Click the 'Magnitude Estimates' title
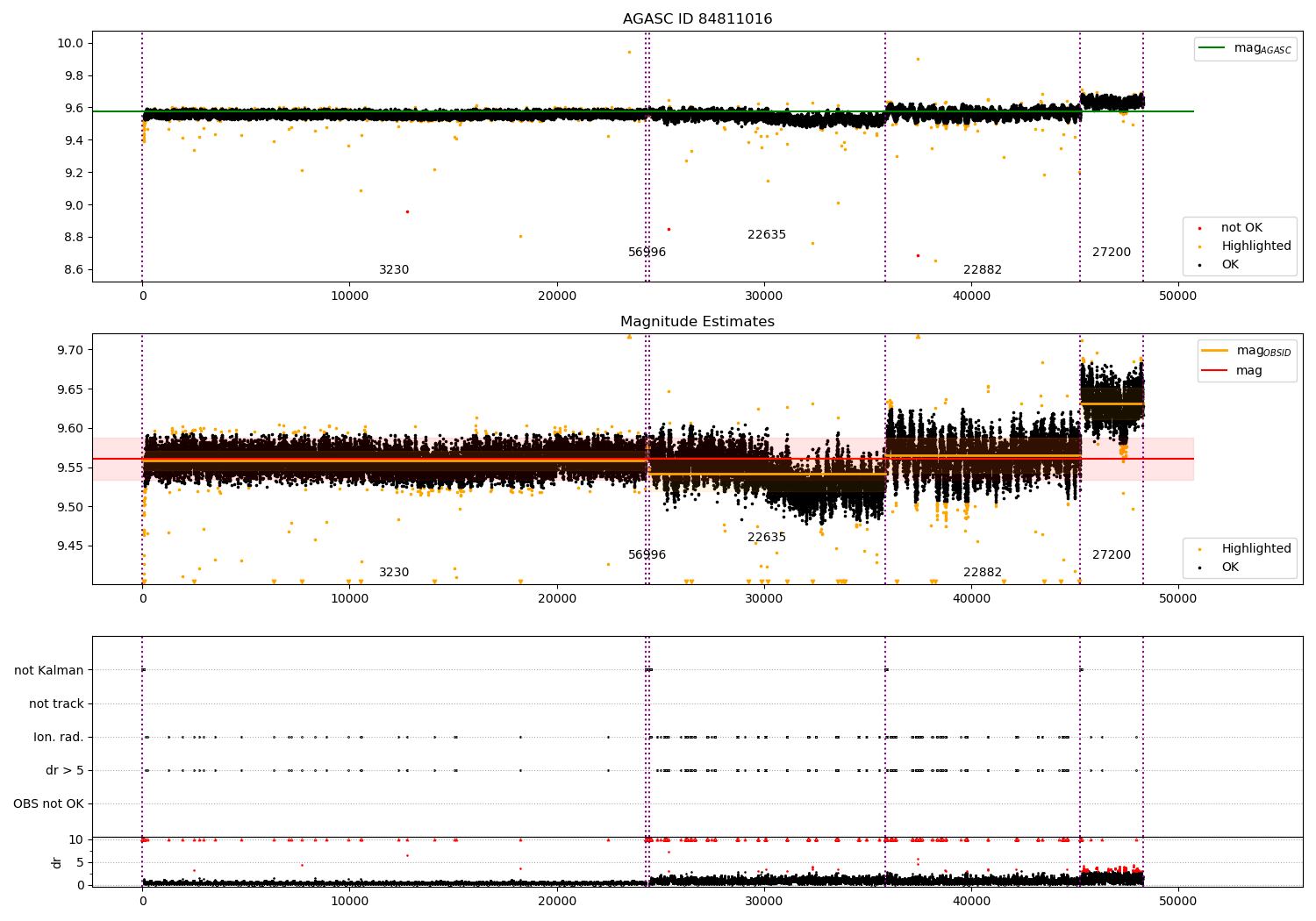This screenshot has height=921, width=1316. [697, 322]
